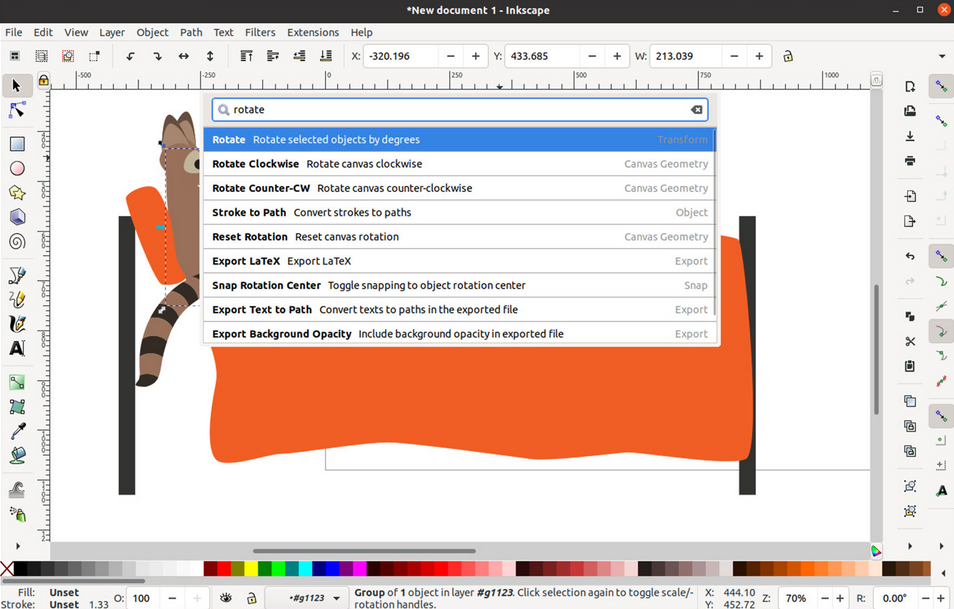Viewport: 954px width, 609px height.
Task: Click the Cut scissors icon
Action: (x=910, y=342)
